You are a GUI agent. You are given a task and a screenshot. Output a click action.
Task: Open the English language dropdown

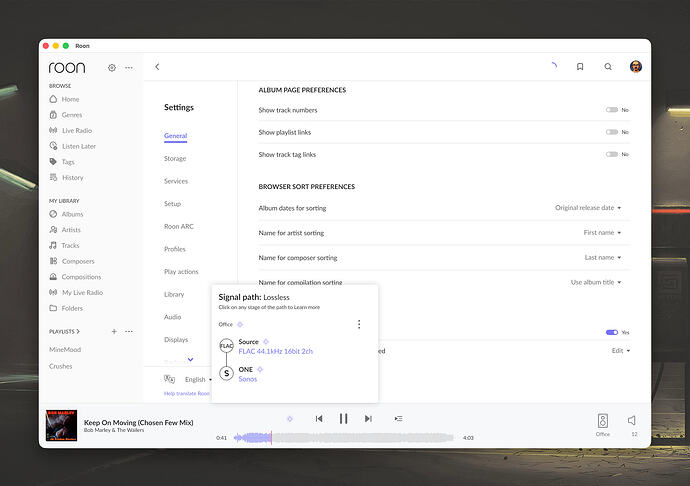(198, 379)
